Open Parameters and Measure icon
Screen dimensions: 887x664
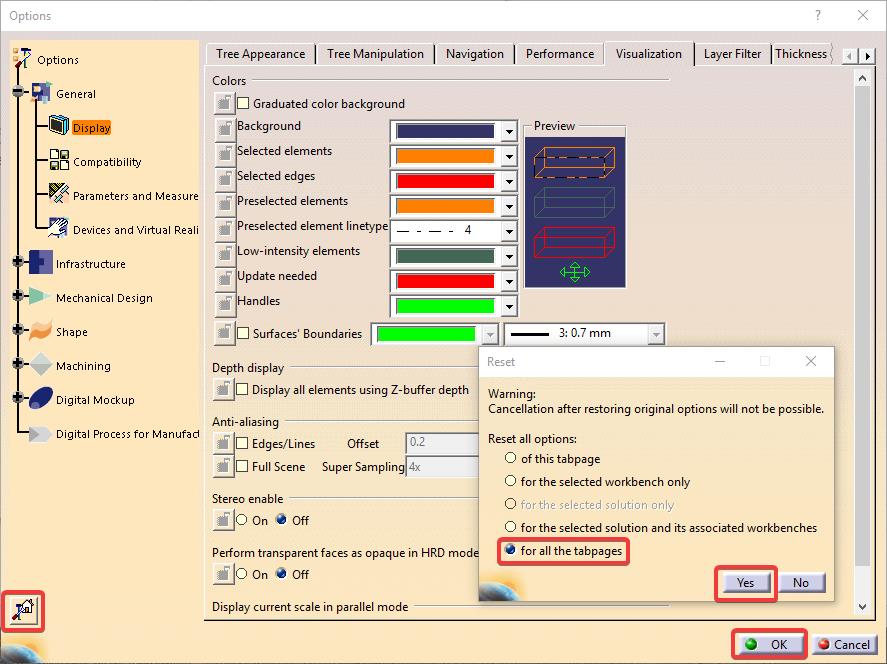coord(59,193)
